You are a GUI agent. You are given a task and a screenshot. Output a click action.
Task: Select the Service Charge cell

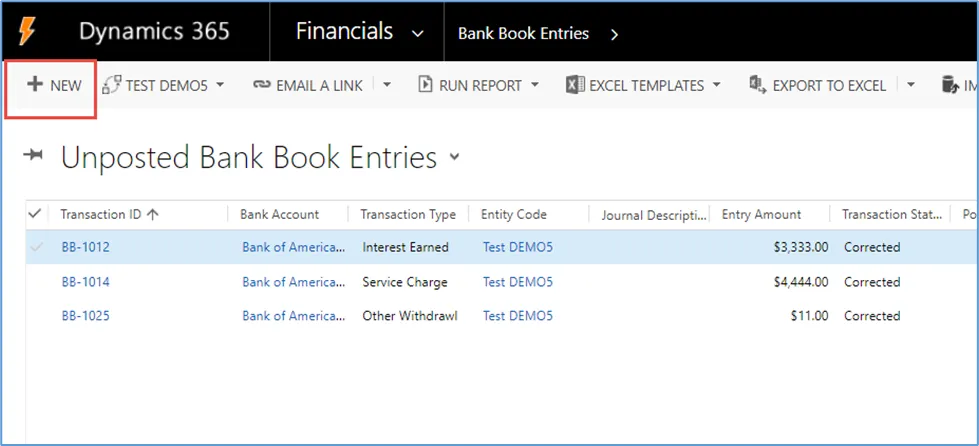(x=405, y=282)
